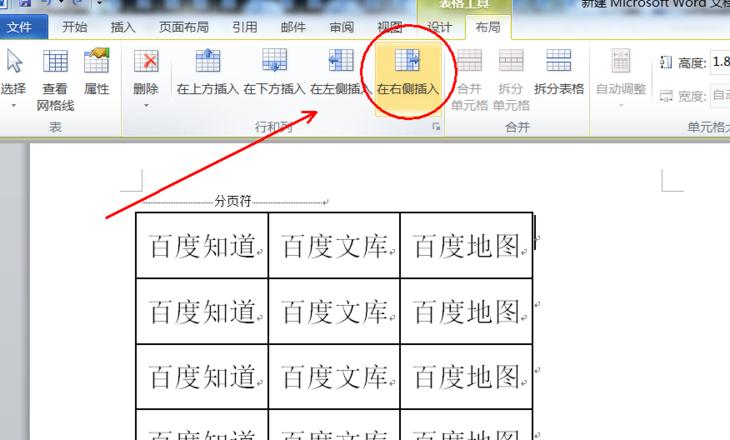Click the 高度 row height icon
The image size is (730, 440).
pos(666,62)
